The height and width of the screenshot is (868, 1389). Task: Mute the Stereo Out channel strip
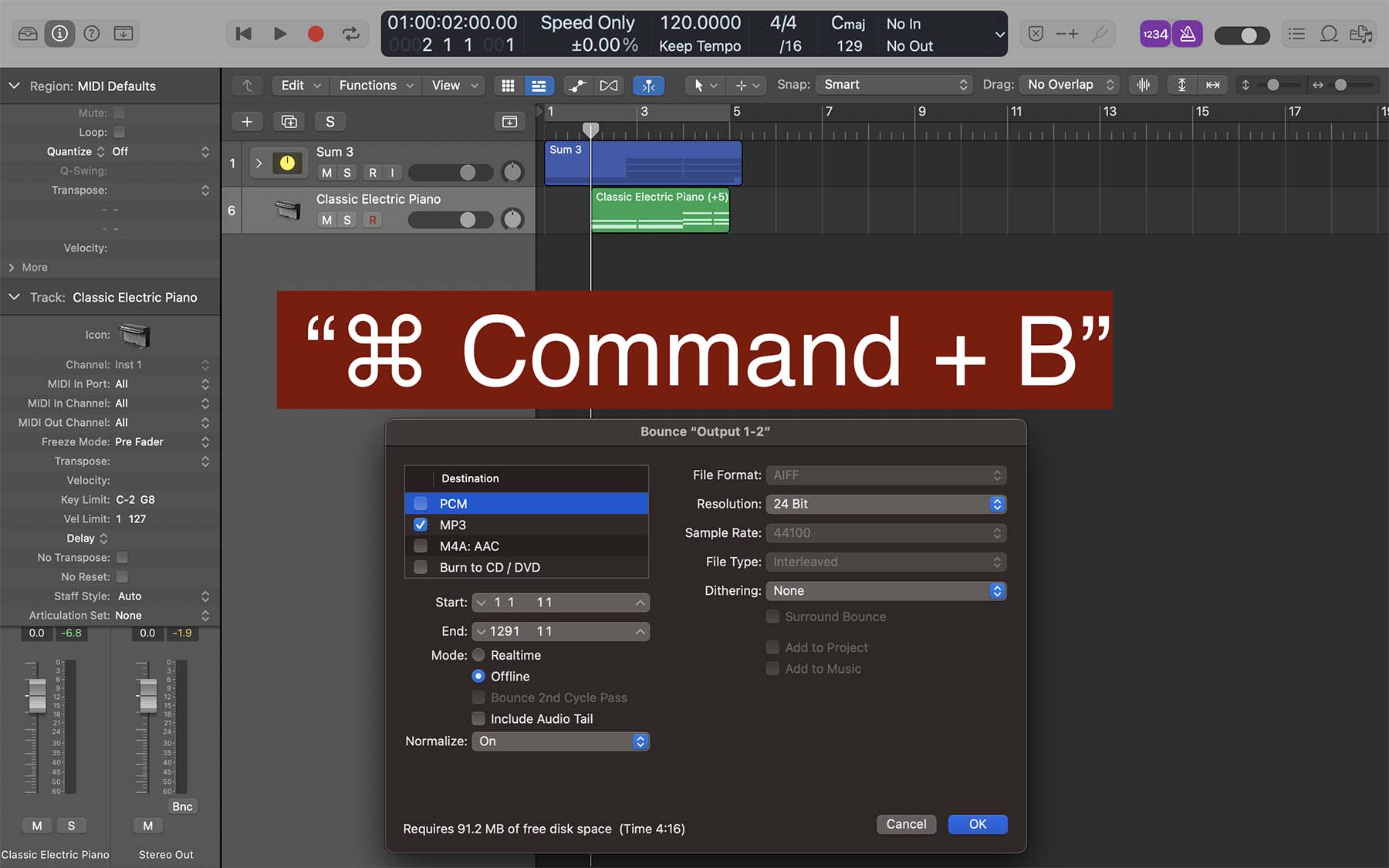click(147, 826)
